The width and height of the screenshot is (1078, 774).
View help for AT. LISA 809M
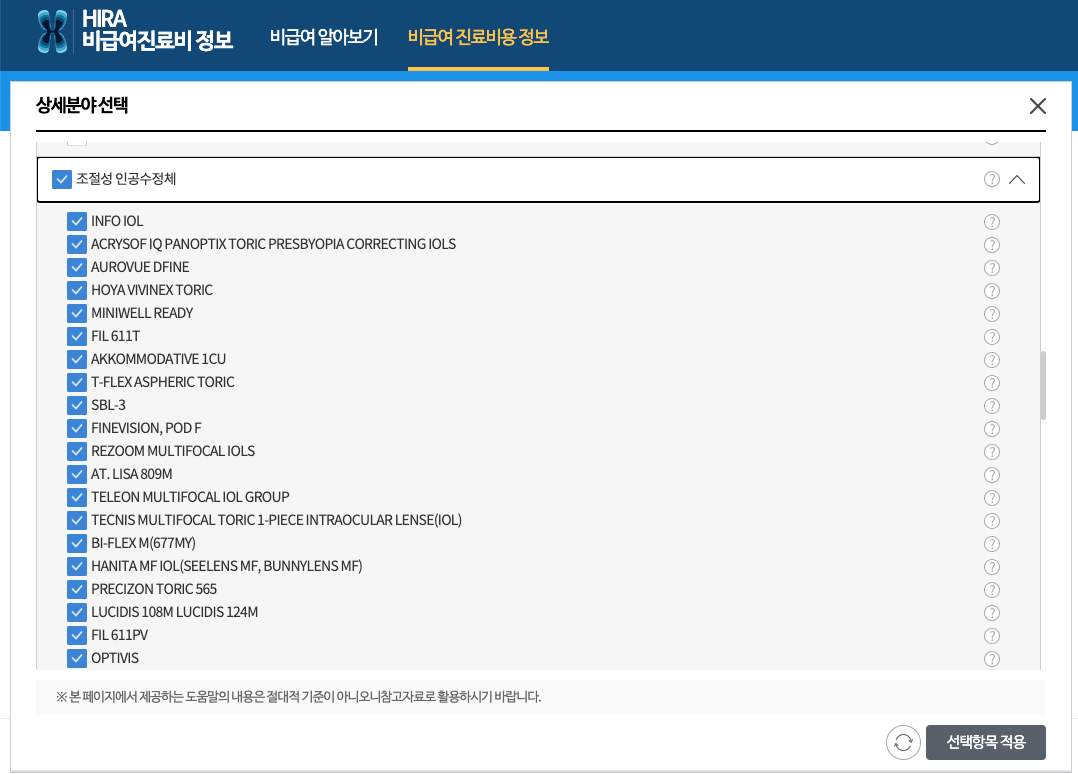[x=991, y=475]
